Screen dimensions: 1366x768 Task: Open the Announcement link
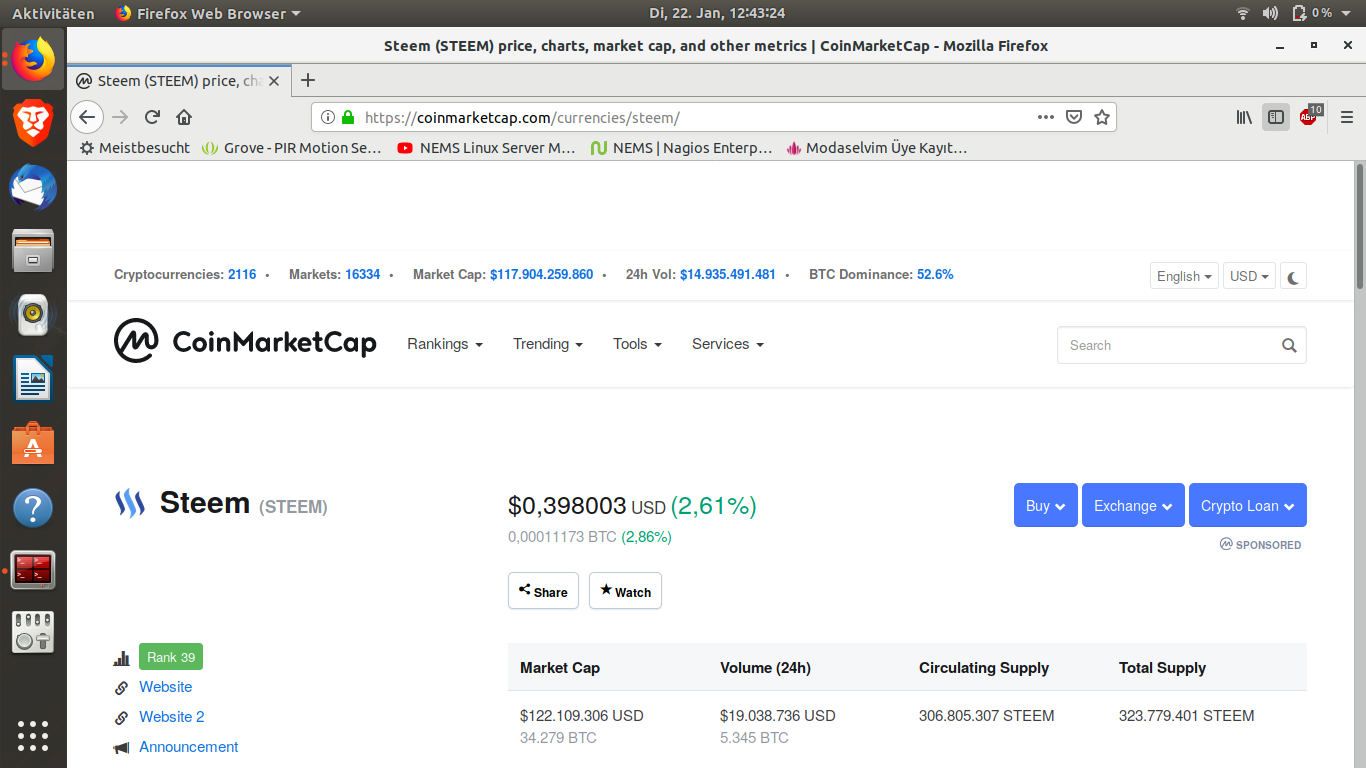pyautogui.click(x=188, y=747)
